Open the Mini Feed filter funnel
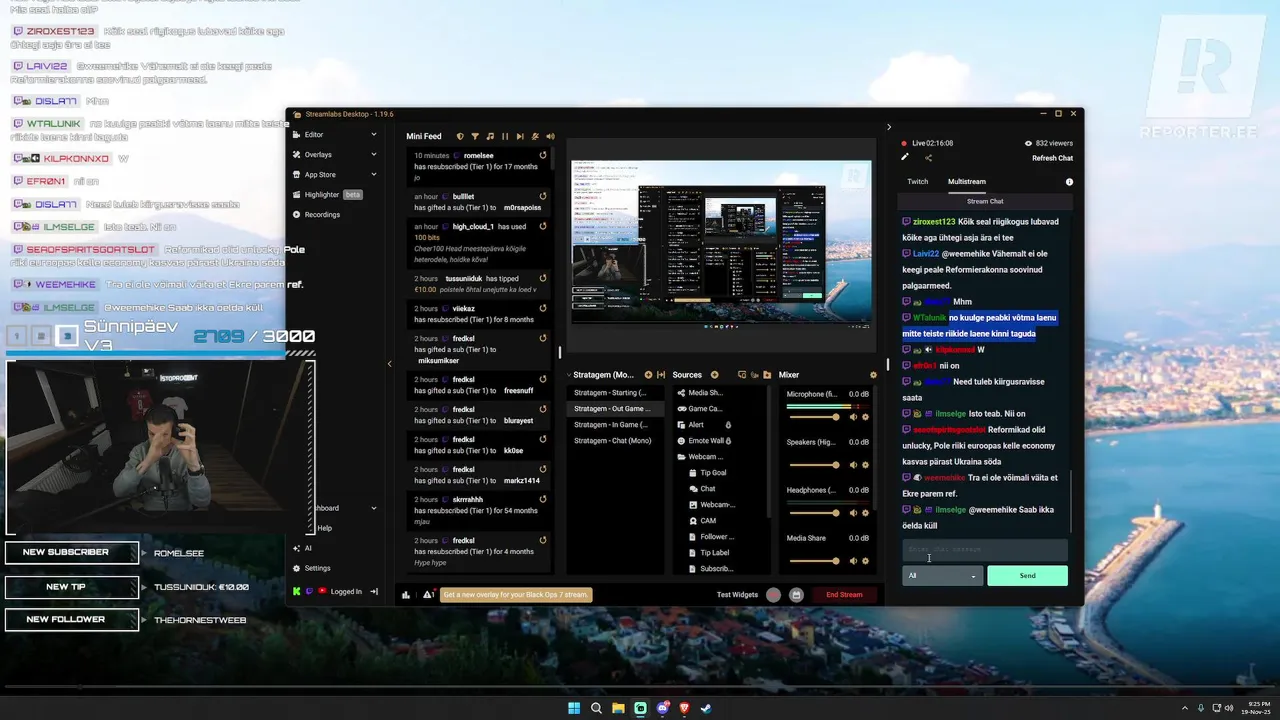 tap(475, 136)
